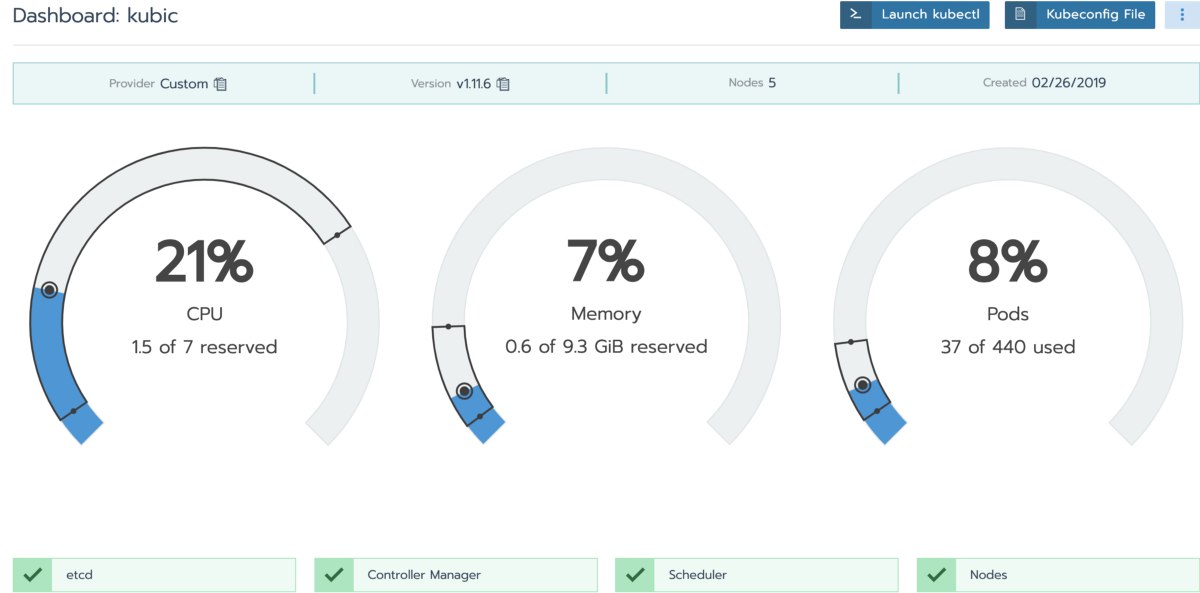Viewport: 1200px width, 593px height.
Task: Click '1.5 of 7 reserved' text
Action: point(204,348)
